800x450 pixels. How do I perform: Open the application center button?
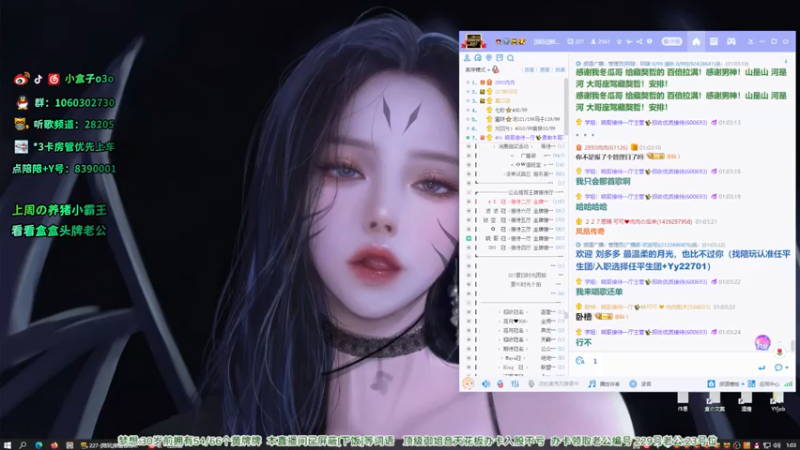click(x=763, y=384)
